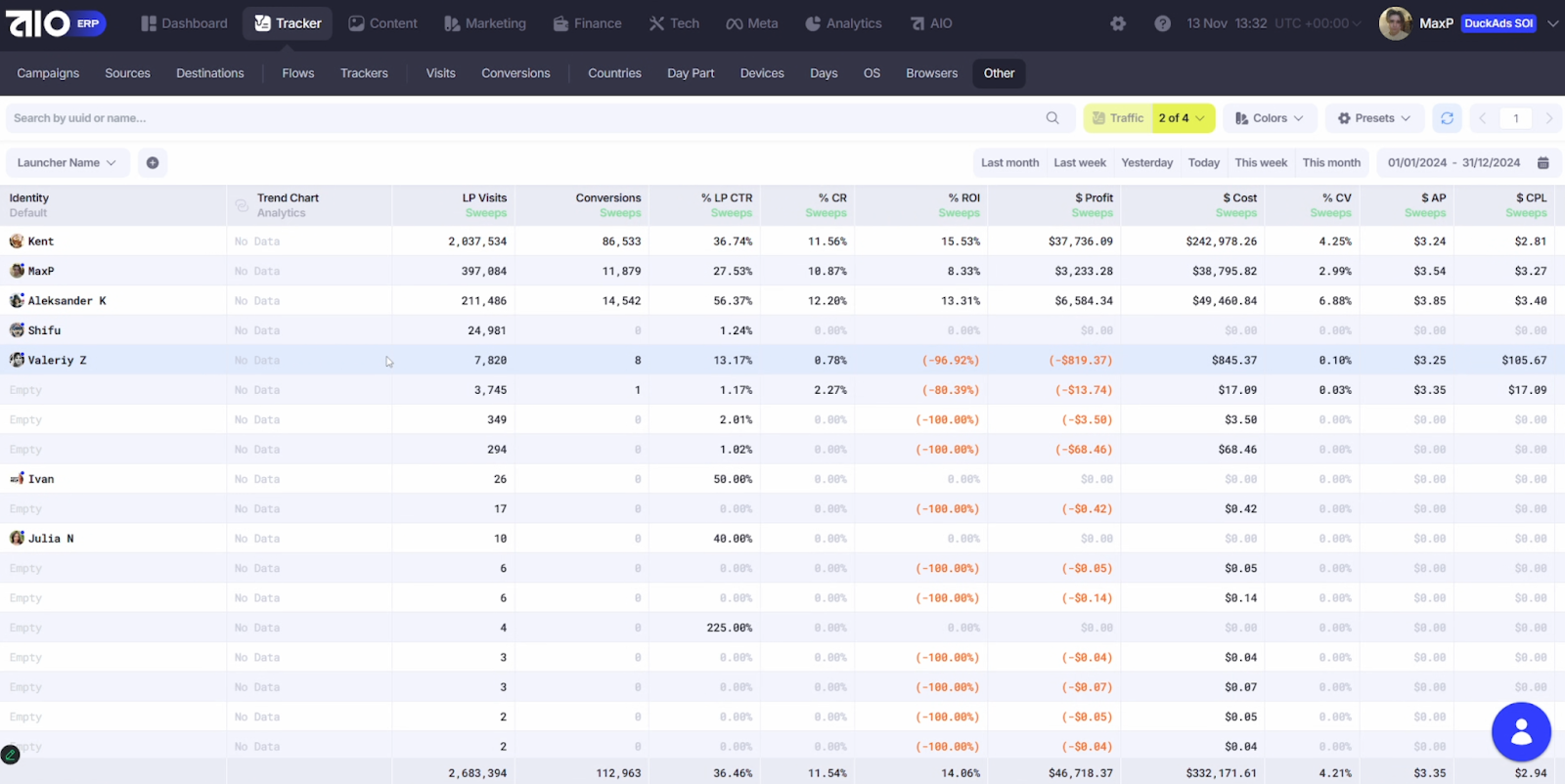Expand the Presets dropdown

tap(1373, 118)
